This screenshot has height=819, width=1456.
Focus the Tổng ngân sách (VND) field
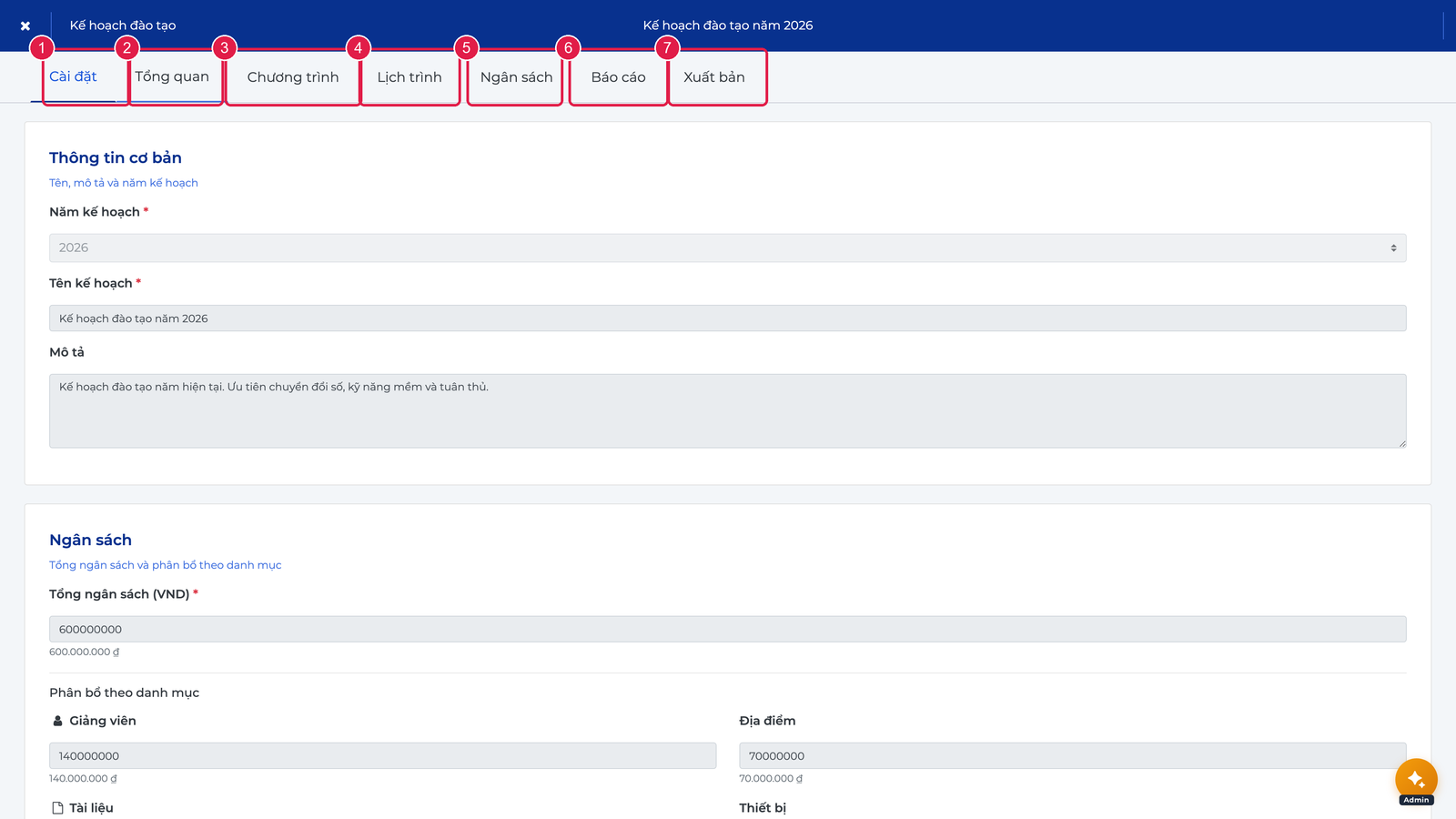728,629
